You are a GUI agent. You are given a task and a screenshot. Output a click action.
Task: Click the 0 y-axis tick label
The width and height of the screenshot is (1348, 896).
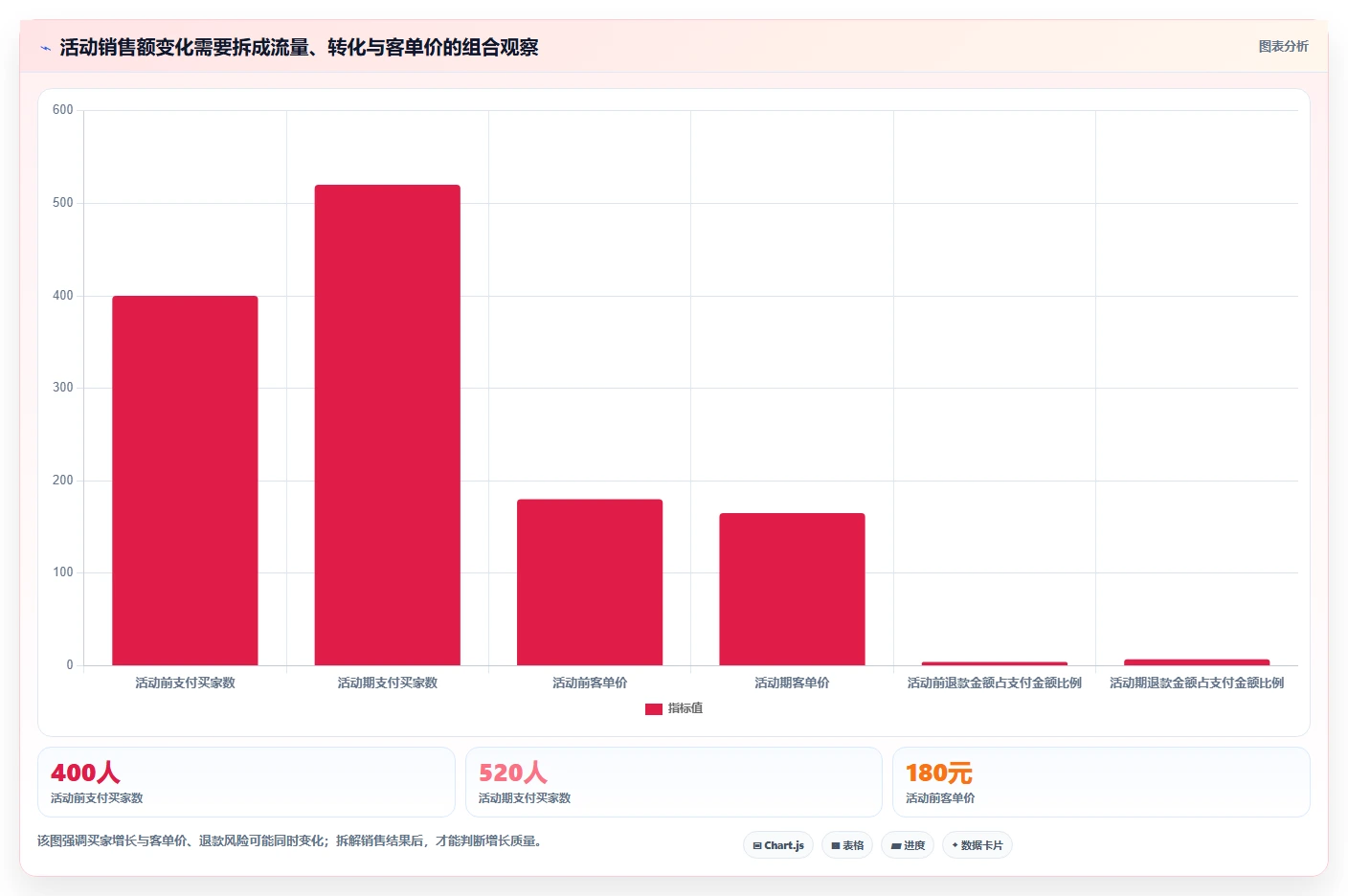[x=70, y=665]
